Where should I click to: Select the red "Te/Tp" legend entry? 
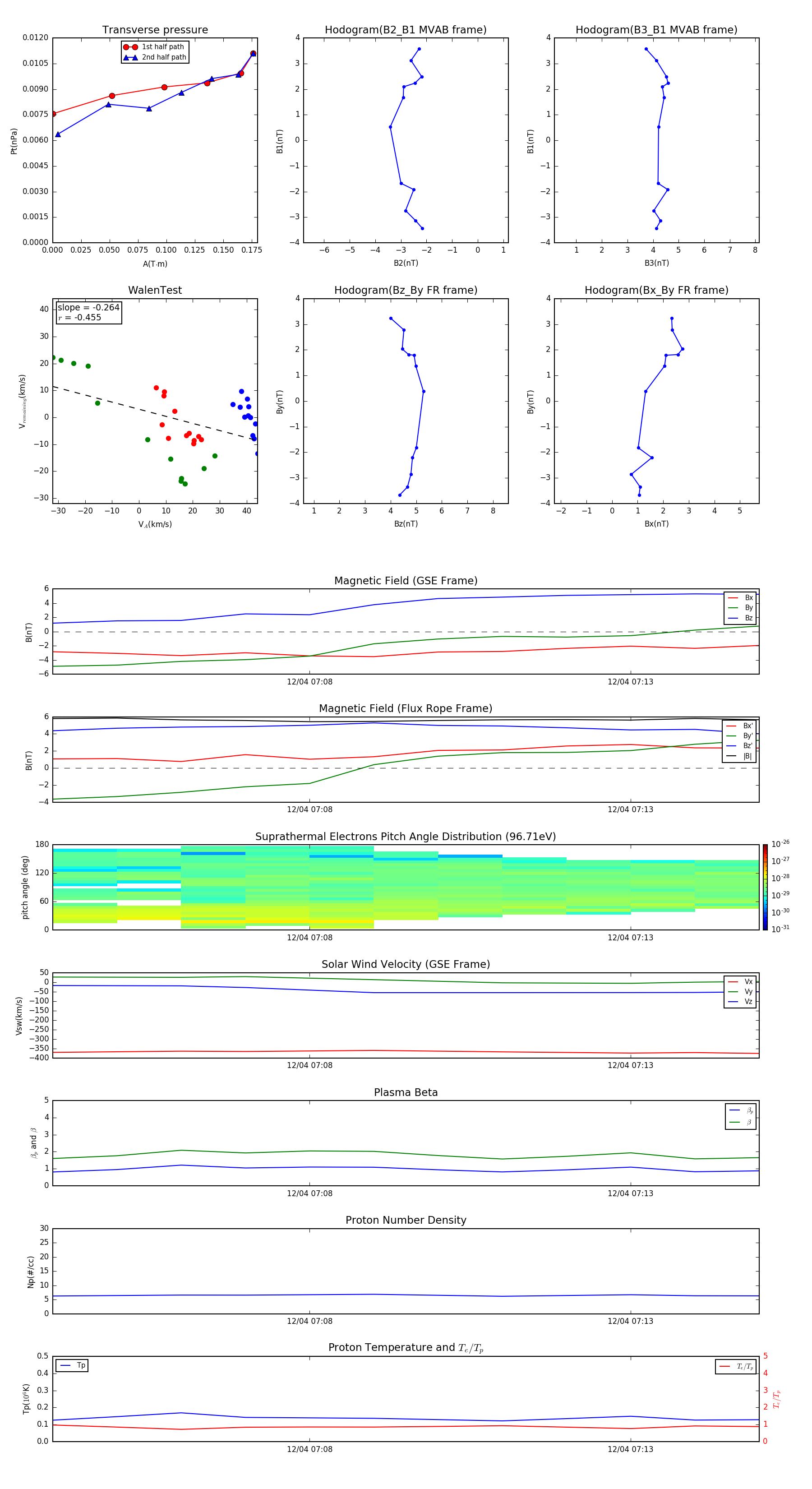pos(736,1366)
